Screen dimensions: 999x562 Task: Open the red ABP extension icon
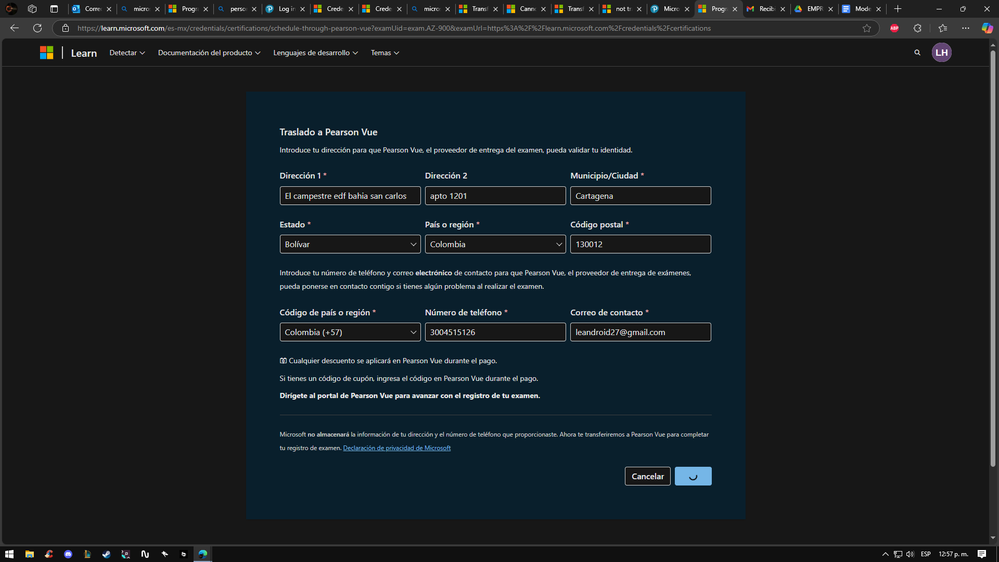895,28
